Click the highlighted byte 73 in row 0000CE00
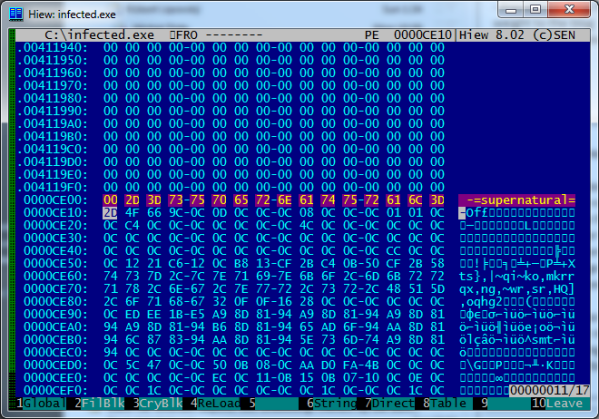599x419 pixels. pos(176,200)
